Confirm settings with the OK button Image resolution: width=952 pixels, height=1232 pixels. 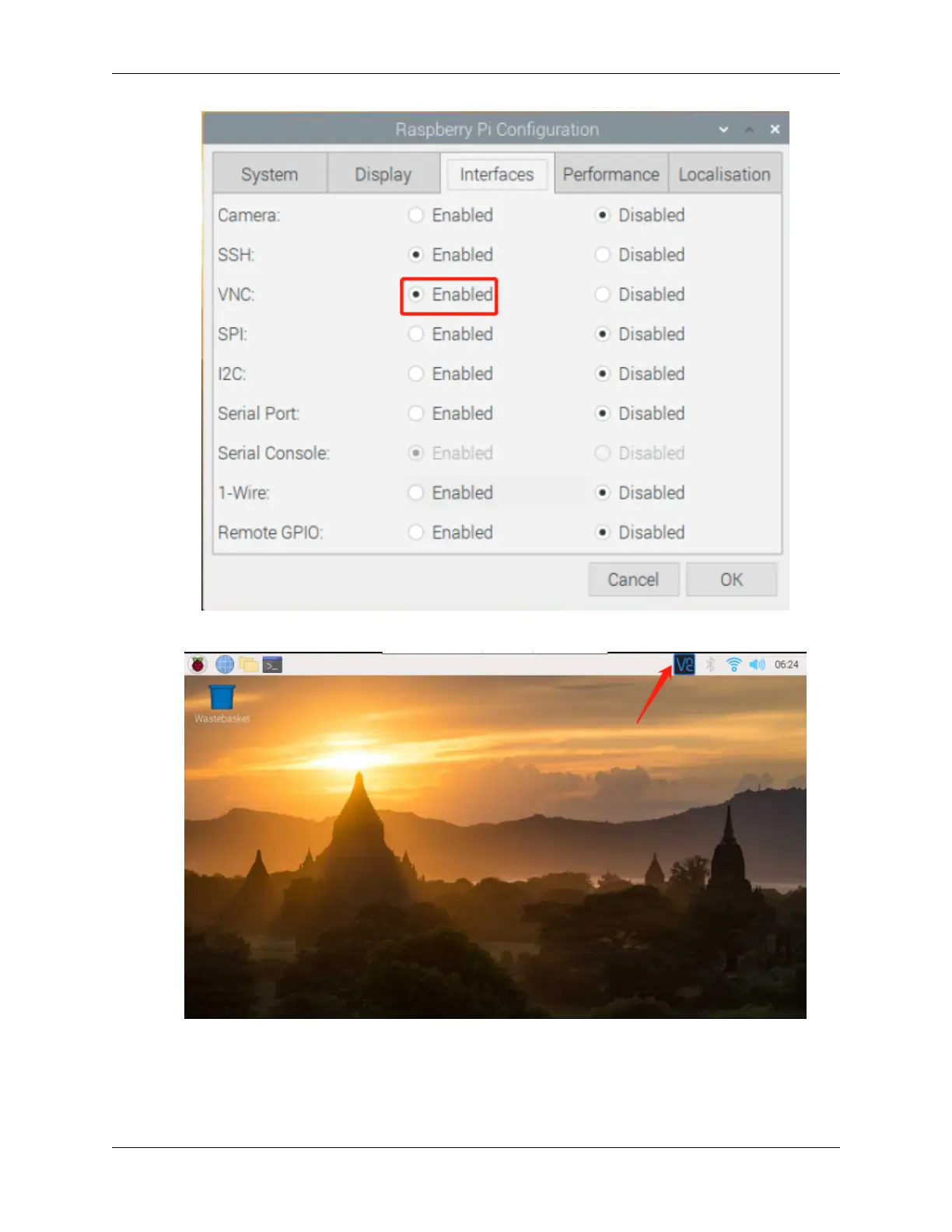(x=731, y=579)
